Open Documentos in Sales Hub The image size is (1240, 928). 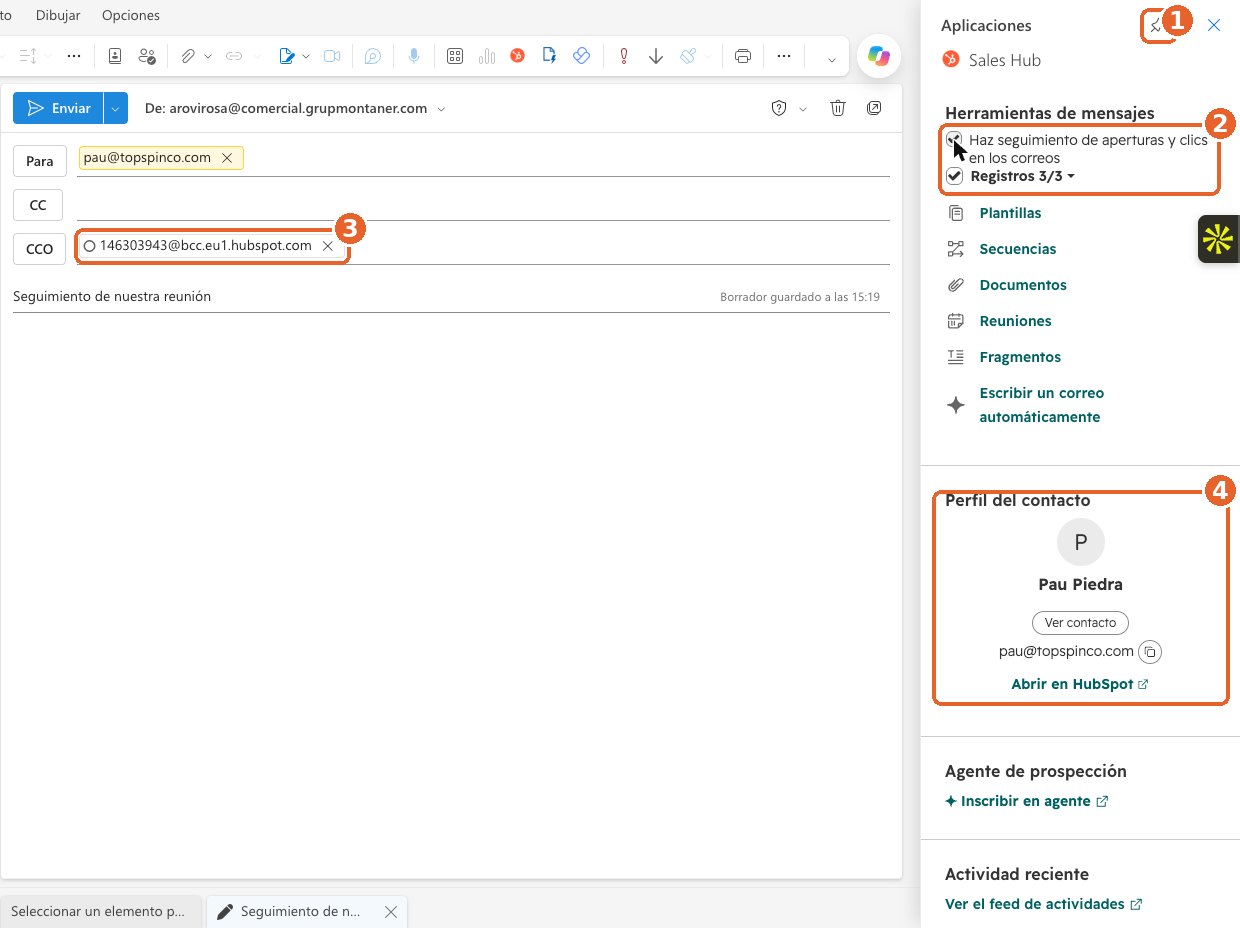tap(1023, 285)
